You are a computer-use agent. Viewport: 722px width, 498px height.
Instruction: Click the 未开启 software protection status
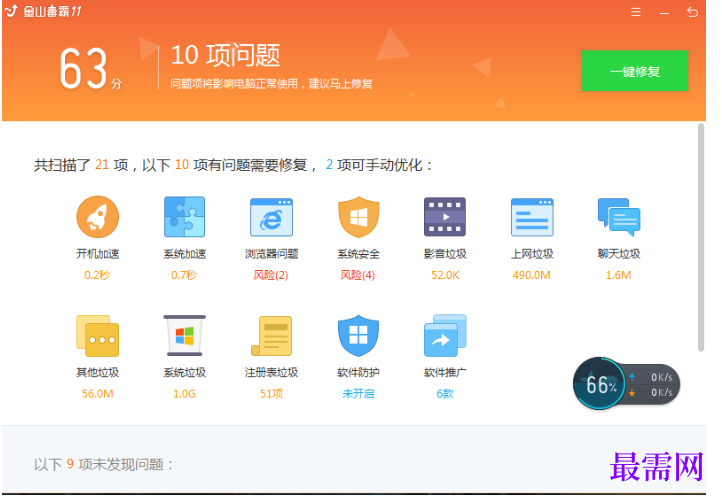(x=358, y=394)
